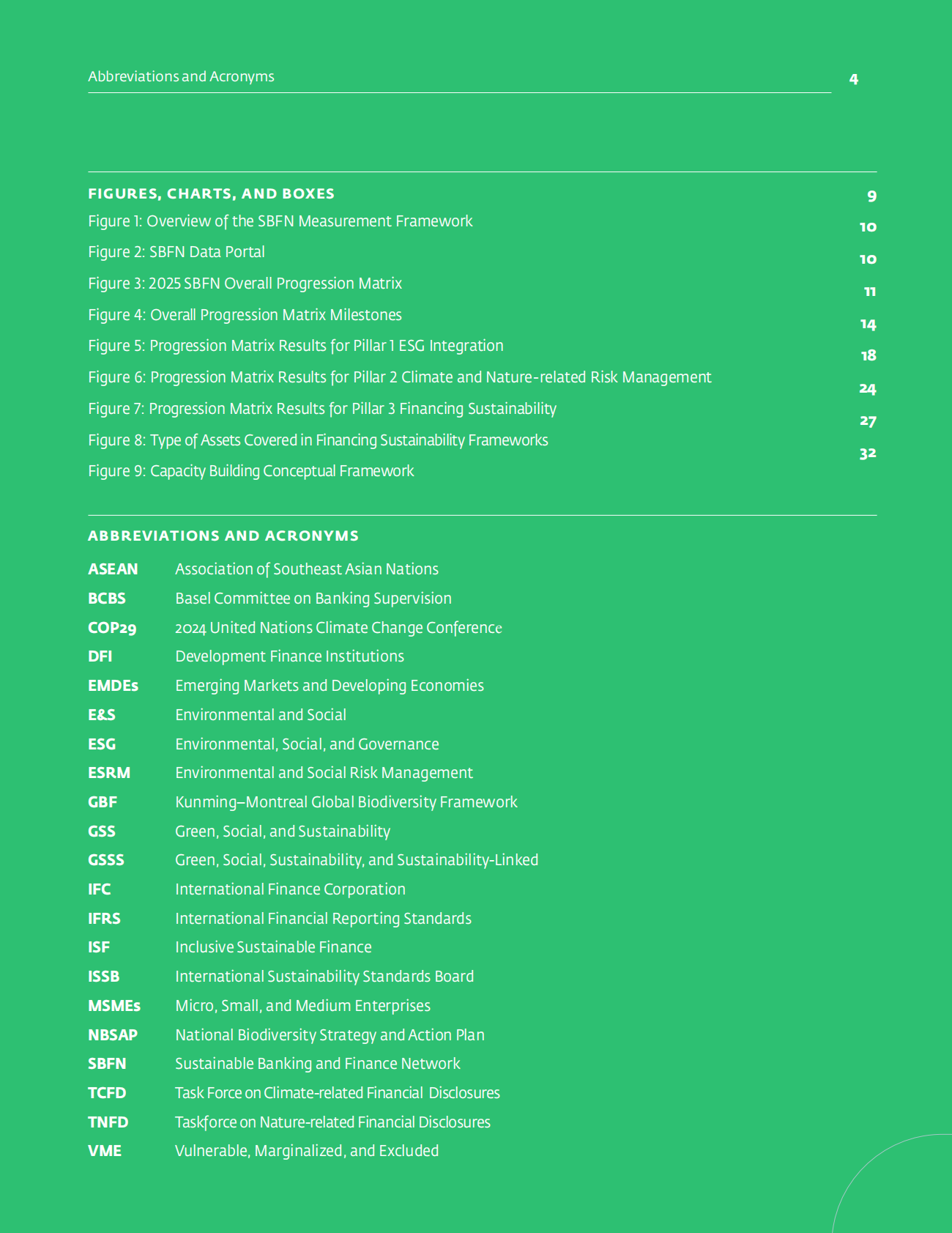Click the IFC abbreviation term
952x1233 pixels.
click(100, 889)
